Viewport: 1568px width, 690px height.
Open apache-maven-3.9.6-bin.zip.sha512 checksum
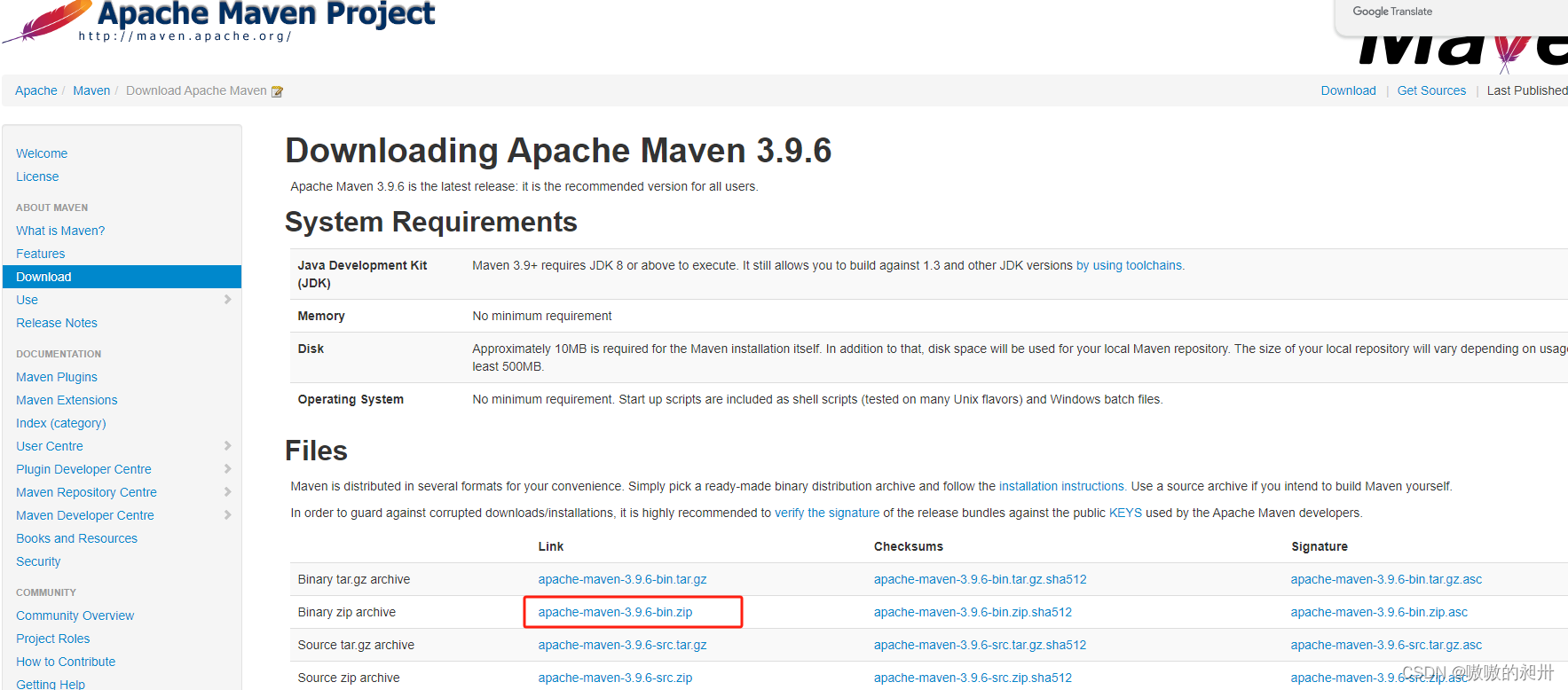coord(973,612)
